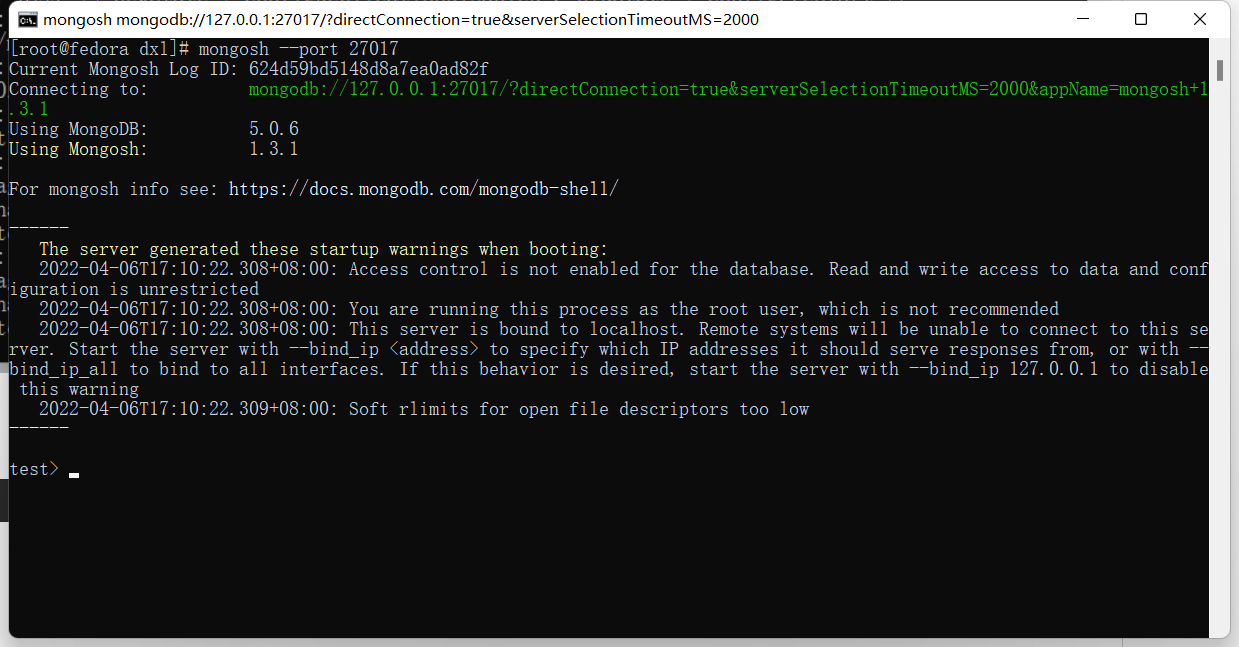Click the "server generated these startup warnings" heading
This screenshot has height=647, width=1239.
(x=323, y=249)
